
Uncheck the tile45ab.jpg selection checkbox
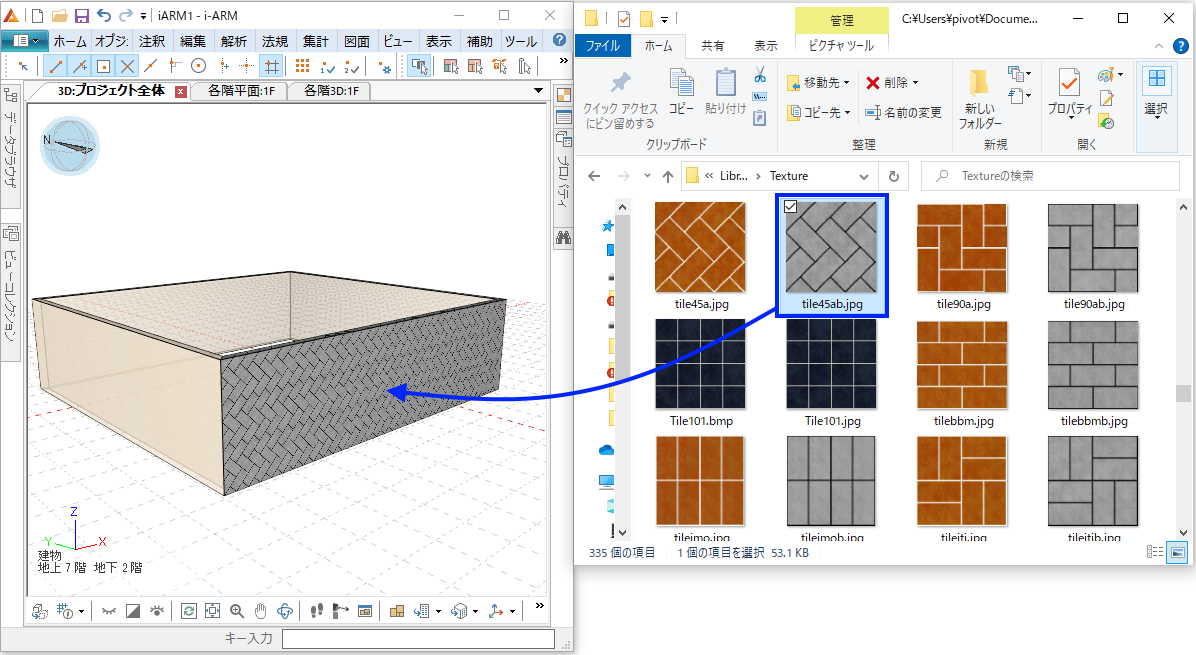(791, 206)
